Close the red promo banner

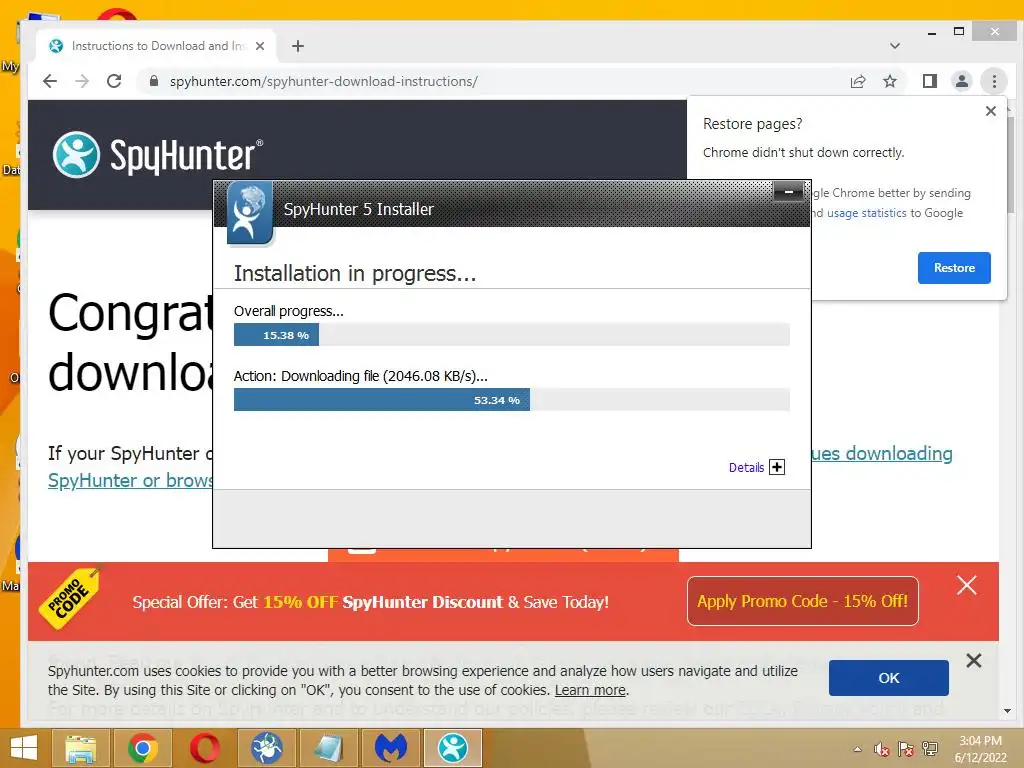967,585
